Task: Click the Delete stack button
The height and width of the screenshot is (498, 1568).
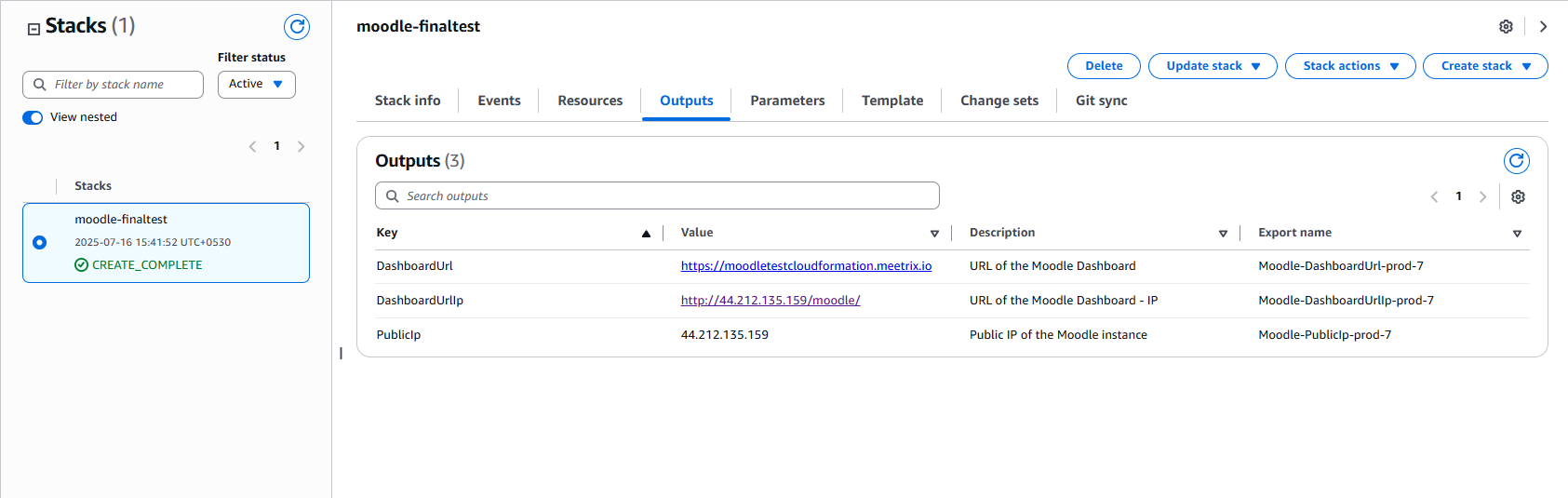Action: tap(1104, 66)
